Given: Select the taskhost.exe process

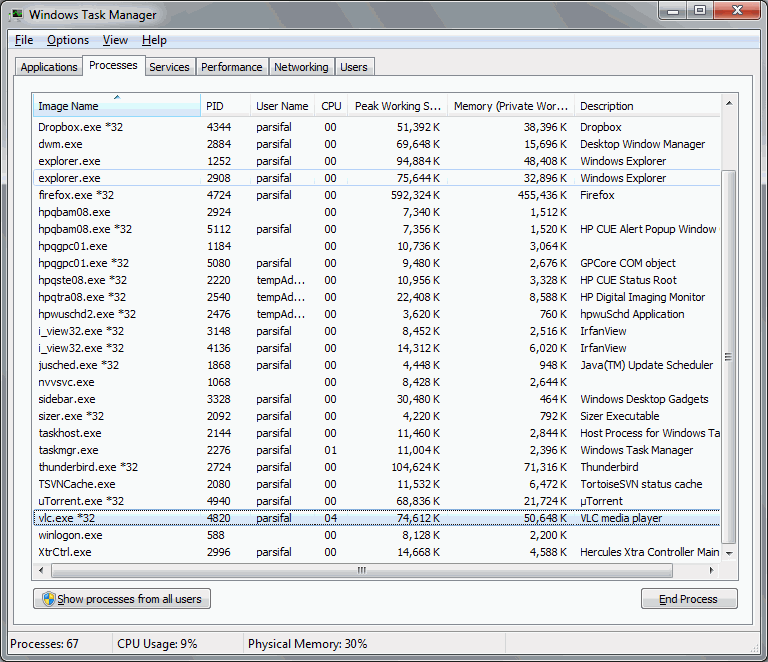Looking at the screenshot, I should click(x=377, y=433).
